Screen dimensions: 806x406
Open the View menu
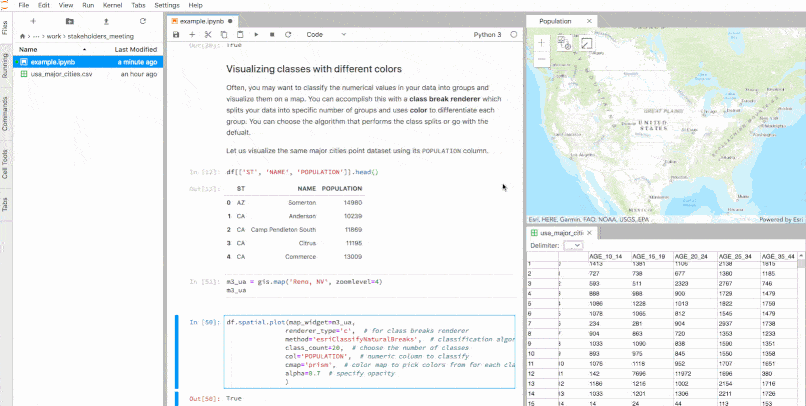point(66,5)
